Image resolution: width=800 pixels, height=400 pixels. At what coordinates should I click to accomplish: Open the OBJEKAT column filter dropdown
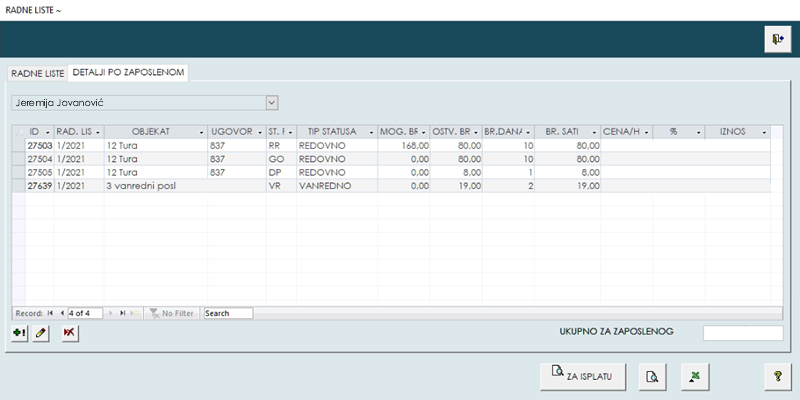201,132
